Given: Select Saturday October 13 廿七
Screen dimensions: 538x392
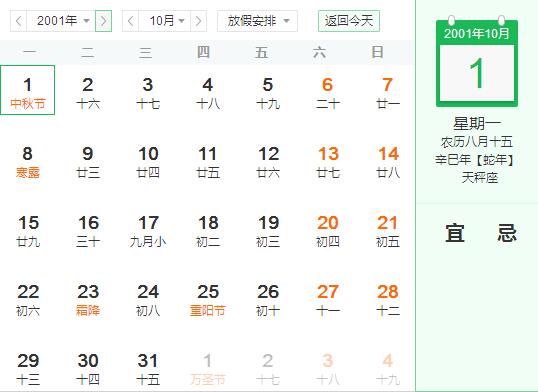Looking at the screenshot, I should click(x=328, y=162).
